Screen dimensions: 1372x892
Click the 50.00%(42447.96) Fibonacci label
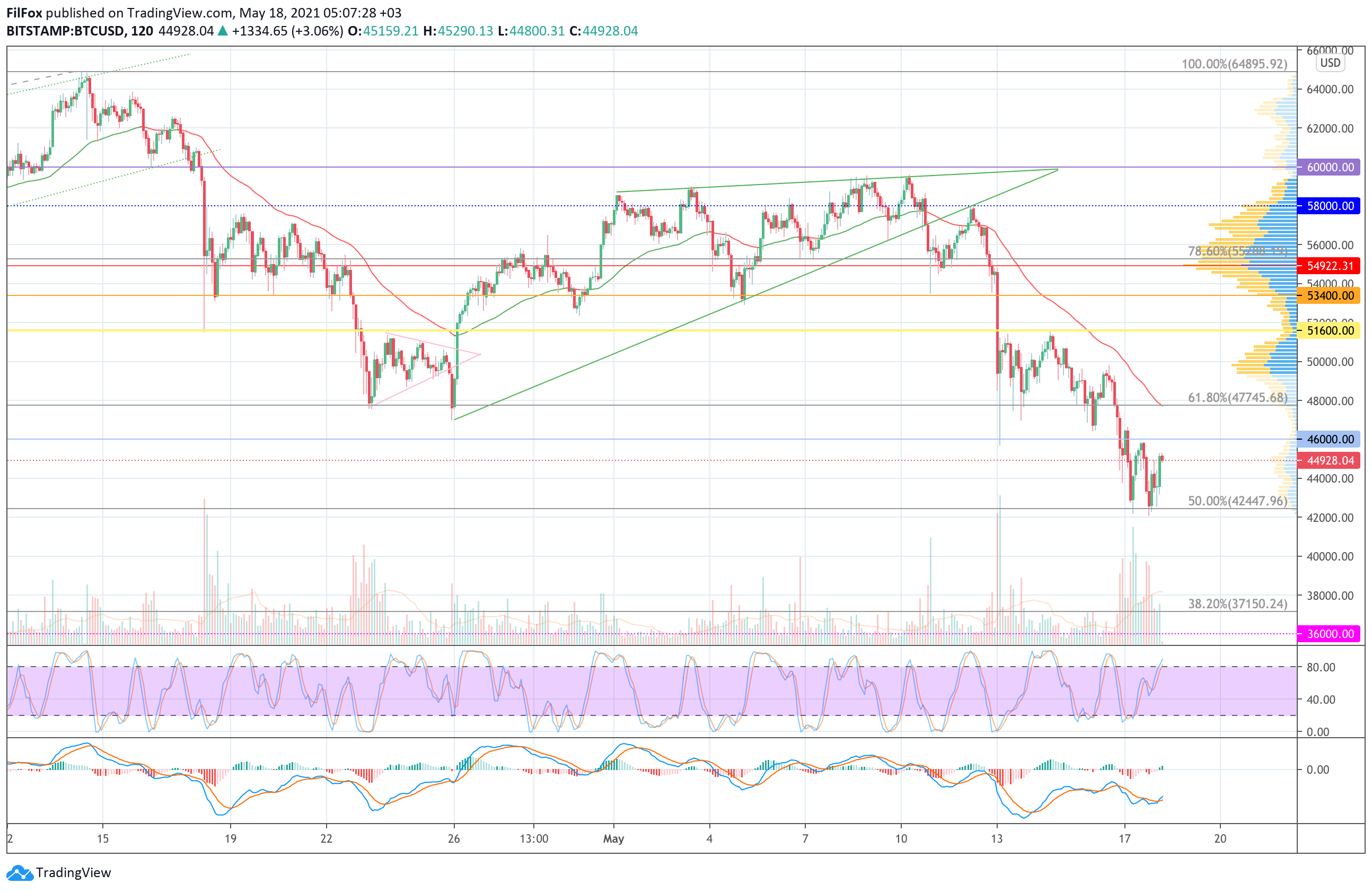coord(1237,501)
